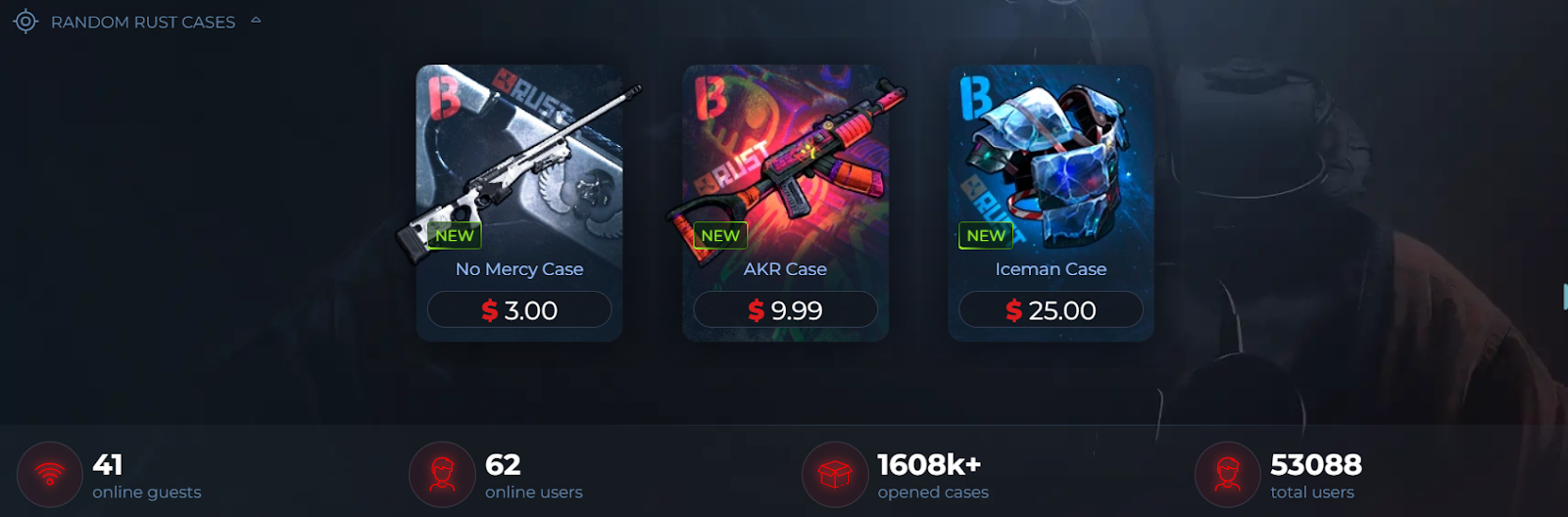Image resolution: width=1568 pixels, height=517 pixels.
Task: Click the NEW badge on Iceman Case
Action: point(986,236)
